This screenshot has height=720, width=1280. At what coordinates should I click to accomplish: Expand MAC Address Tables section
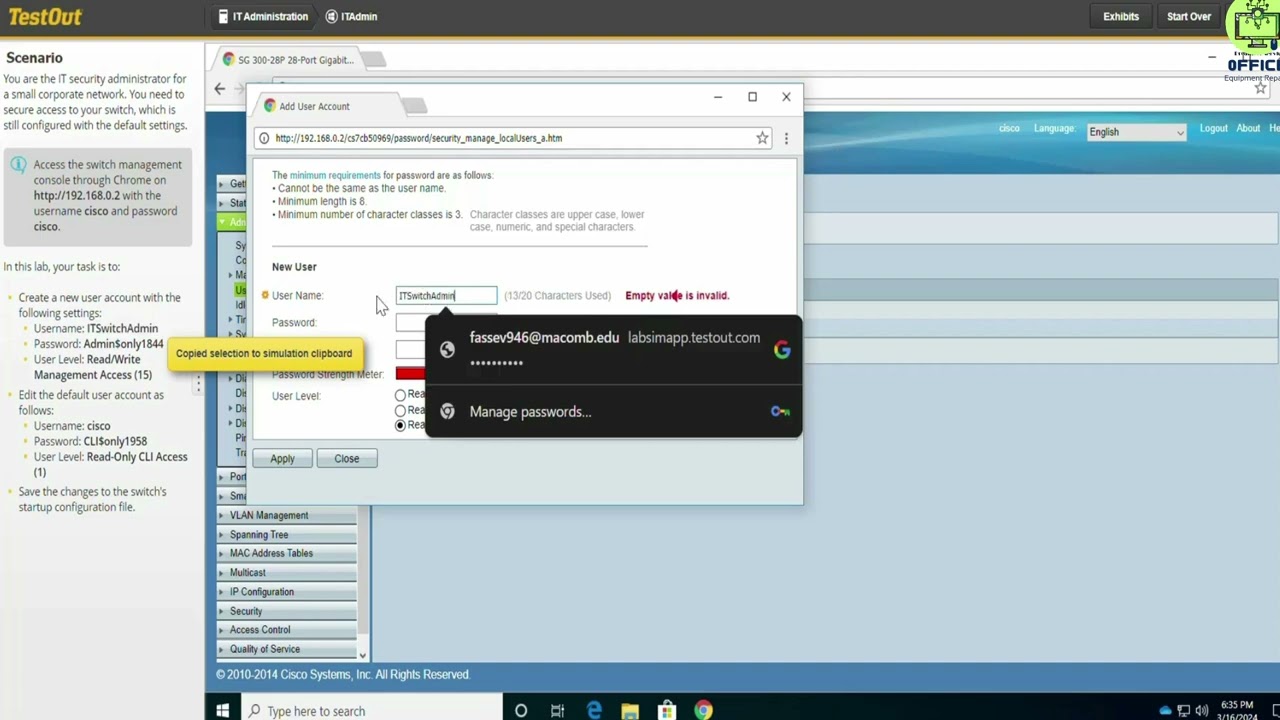287,553
